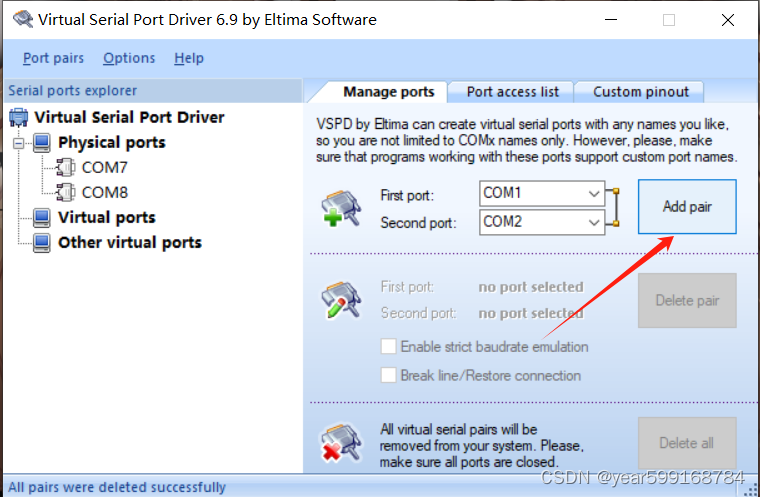Image resolution: width=760 pixels, height=497 pixels.
Task: Collapse the Physical ports tree node
Action: click(x=19, y=143)
